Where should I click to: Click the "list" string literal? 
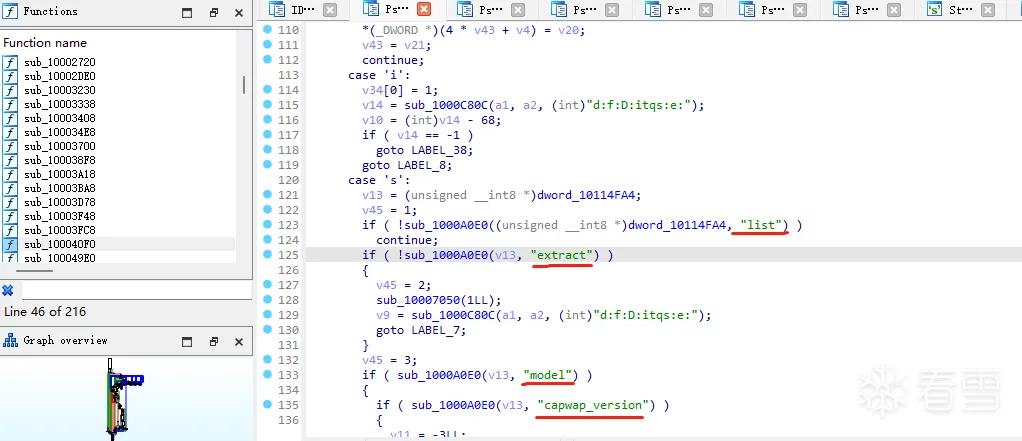tap(761, 225)
